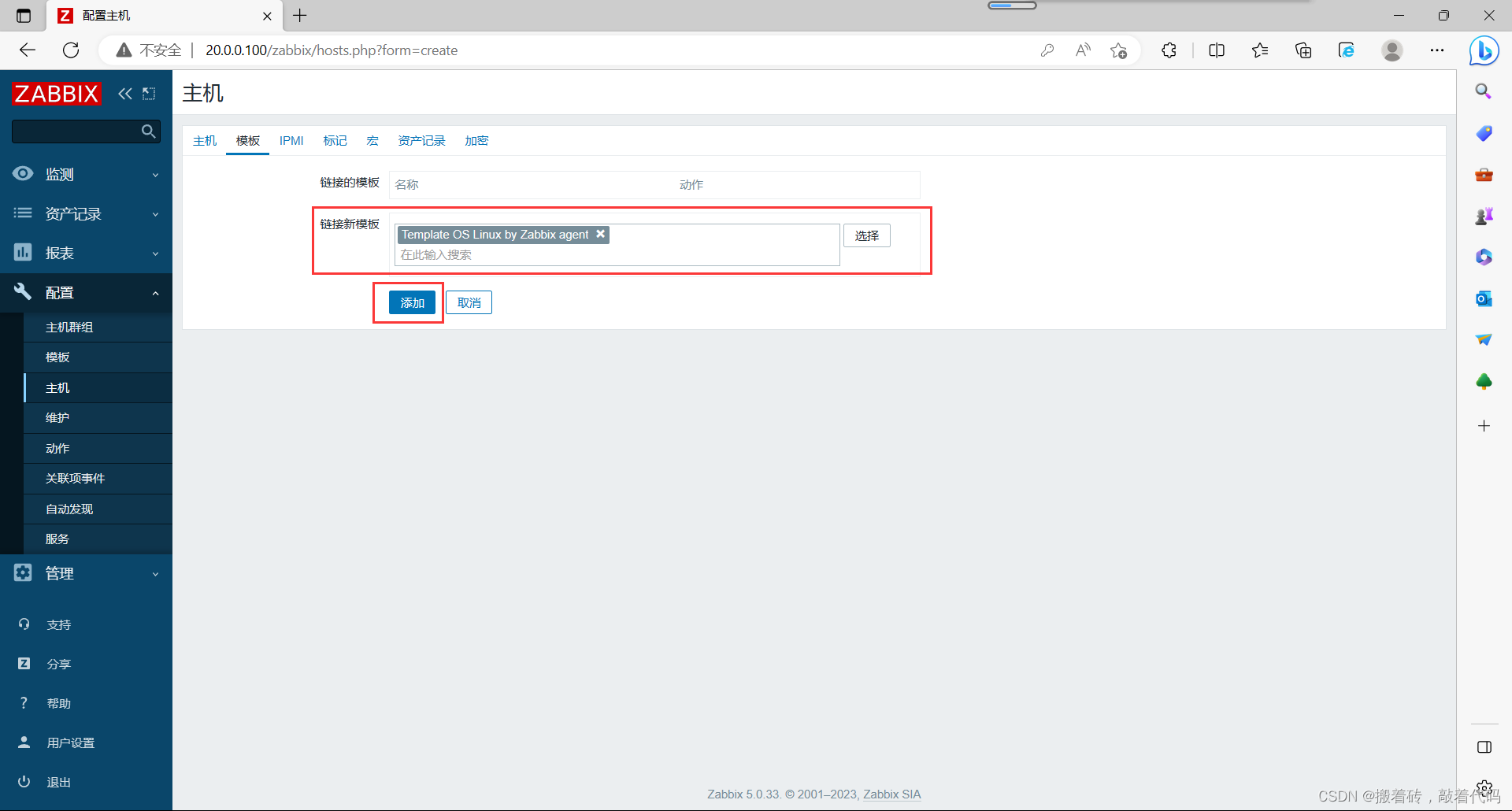
Task: Click the read aloud icon
Action: (1083, 50)
